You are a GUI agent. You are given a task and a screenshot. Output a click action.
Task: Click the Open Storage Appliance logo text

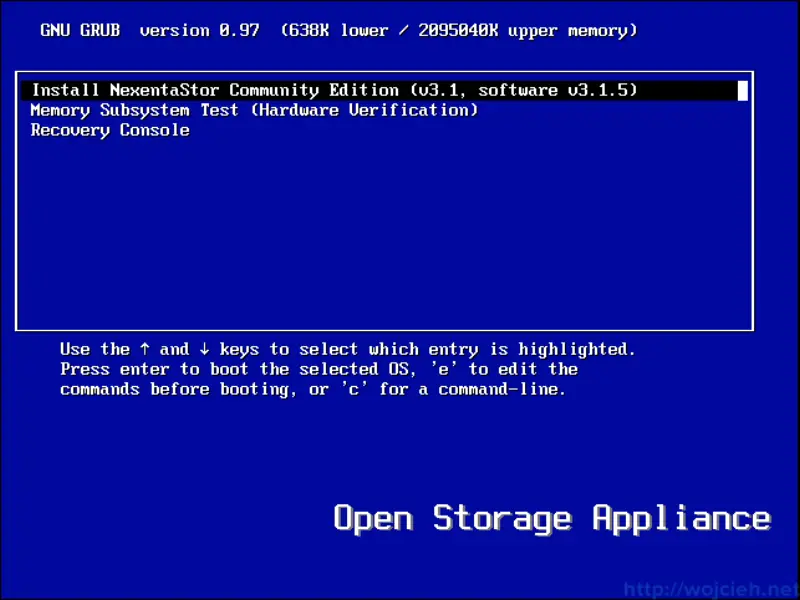click(550, 517)
